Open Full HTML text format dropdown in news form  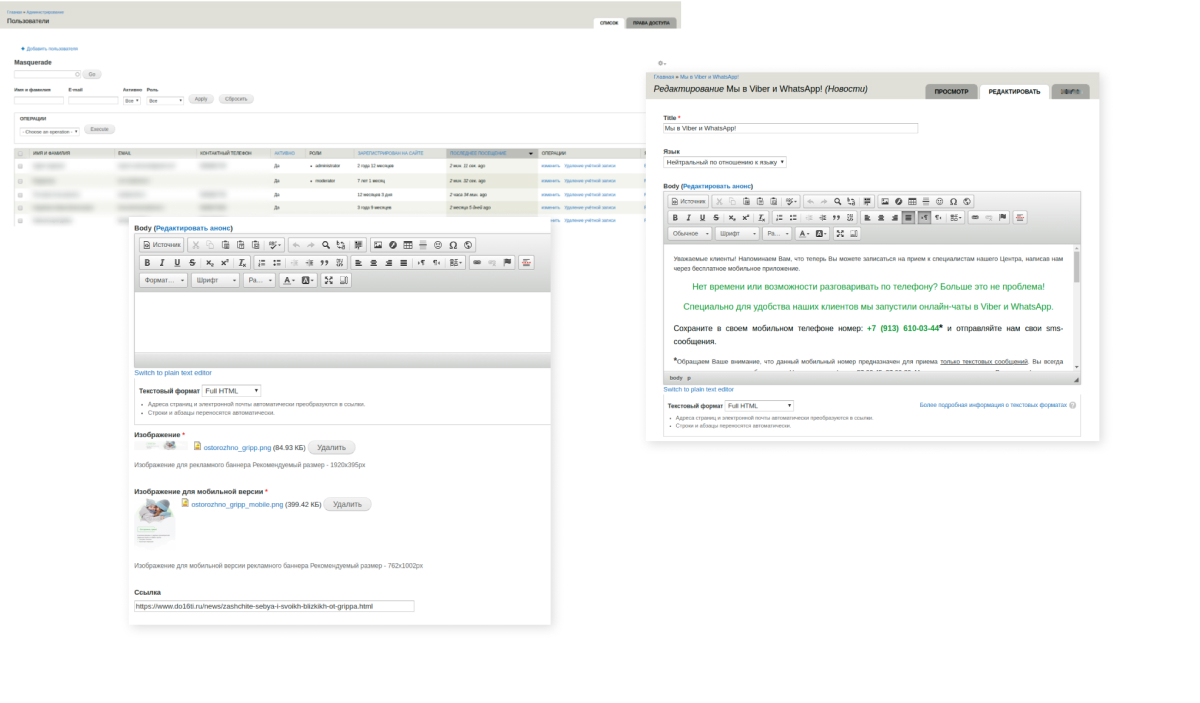759,405
